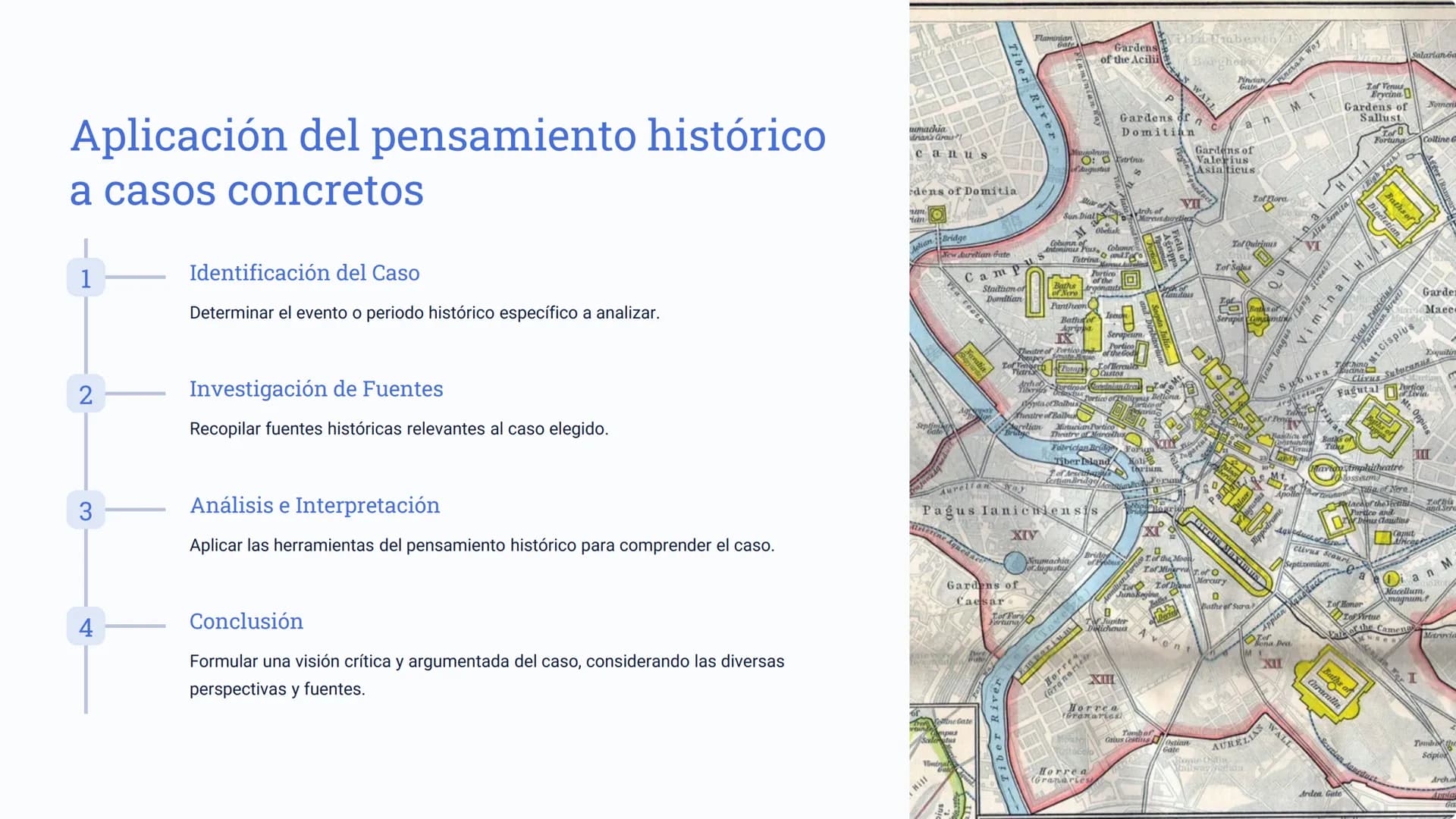The image size is (1456, 819).
Task: Select step number 2 badge
Action: click(86, 394)
